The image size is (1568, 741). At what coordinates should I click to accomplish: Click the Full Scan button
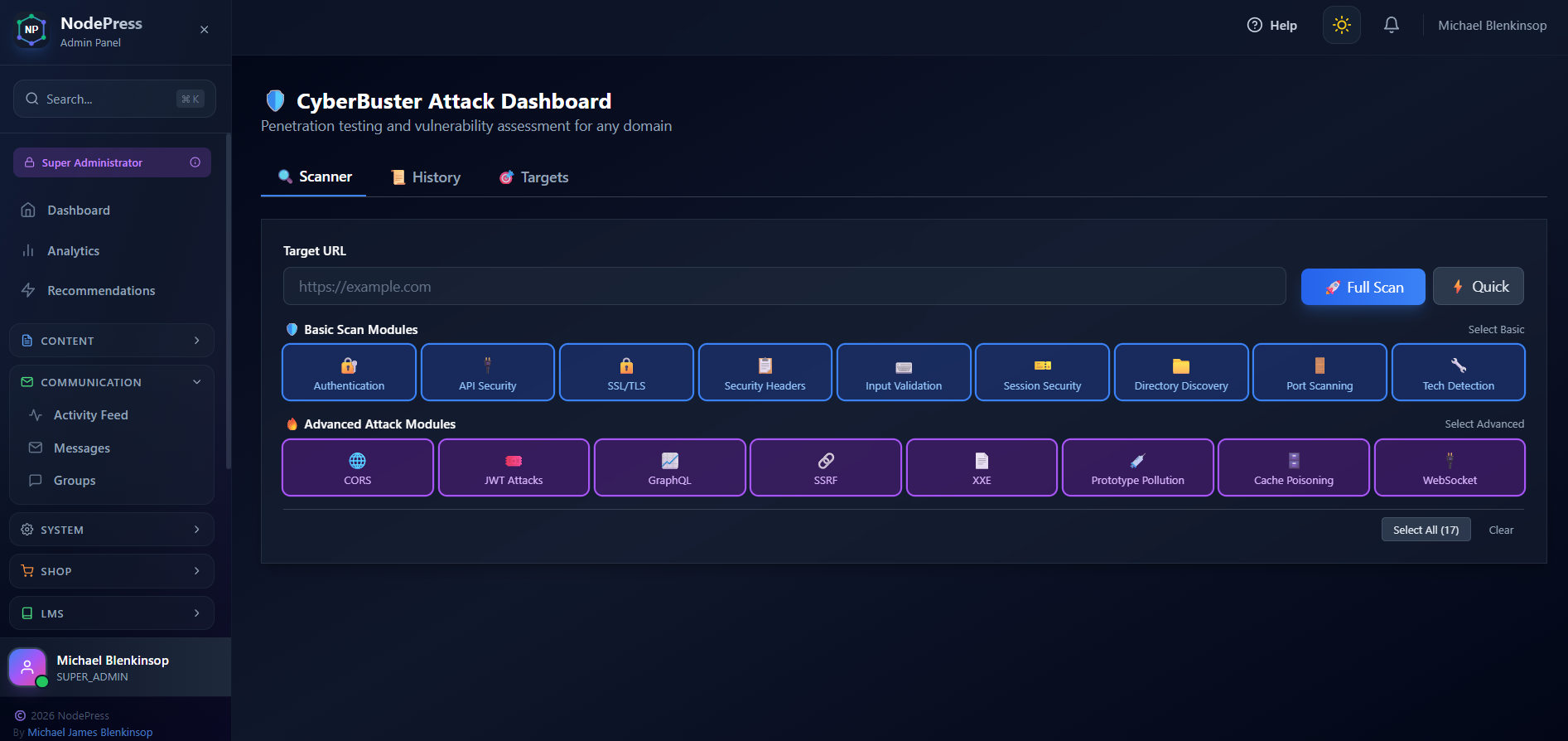coord(1363,287)
